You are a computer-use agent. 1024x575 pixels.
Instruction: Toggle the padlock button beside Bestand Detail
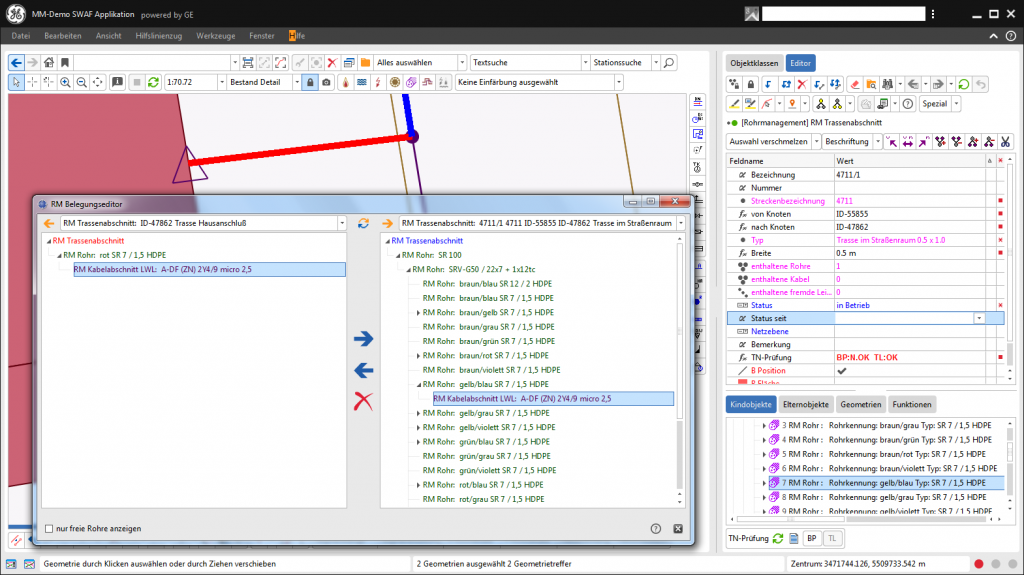(310, 82)
